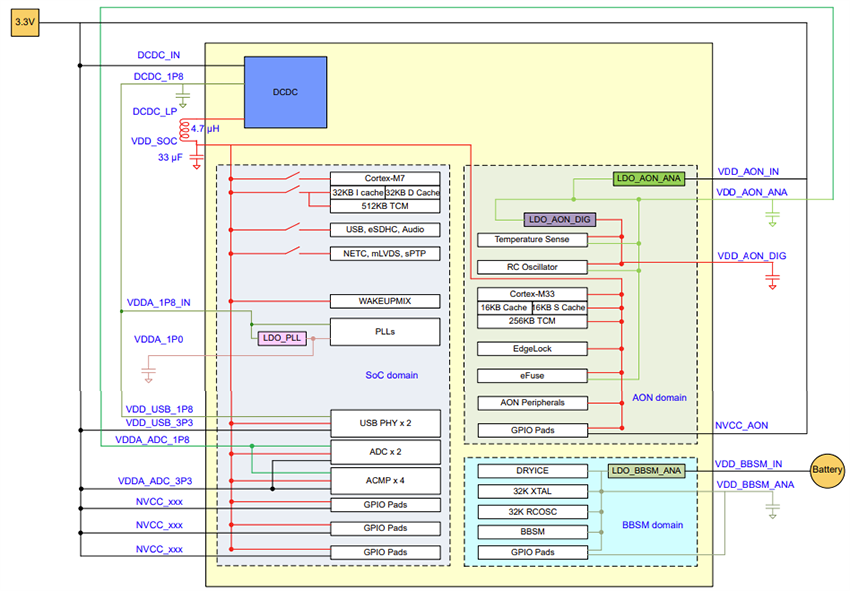850x591 pixels.
Task: Click the LDO_PLL regulator block
Action: pos(280,338)
